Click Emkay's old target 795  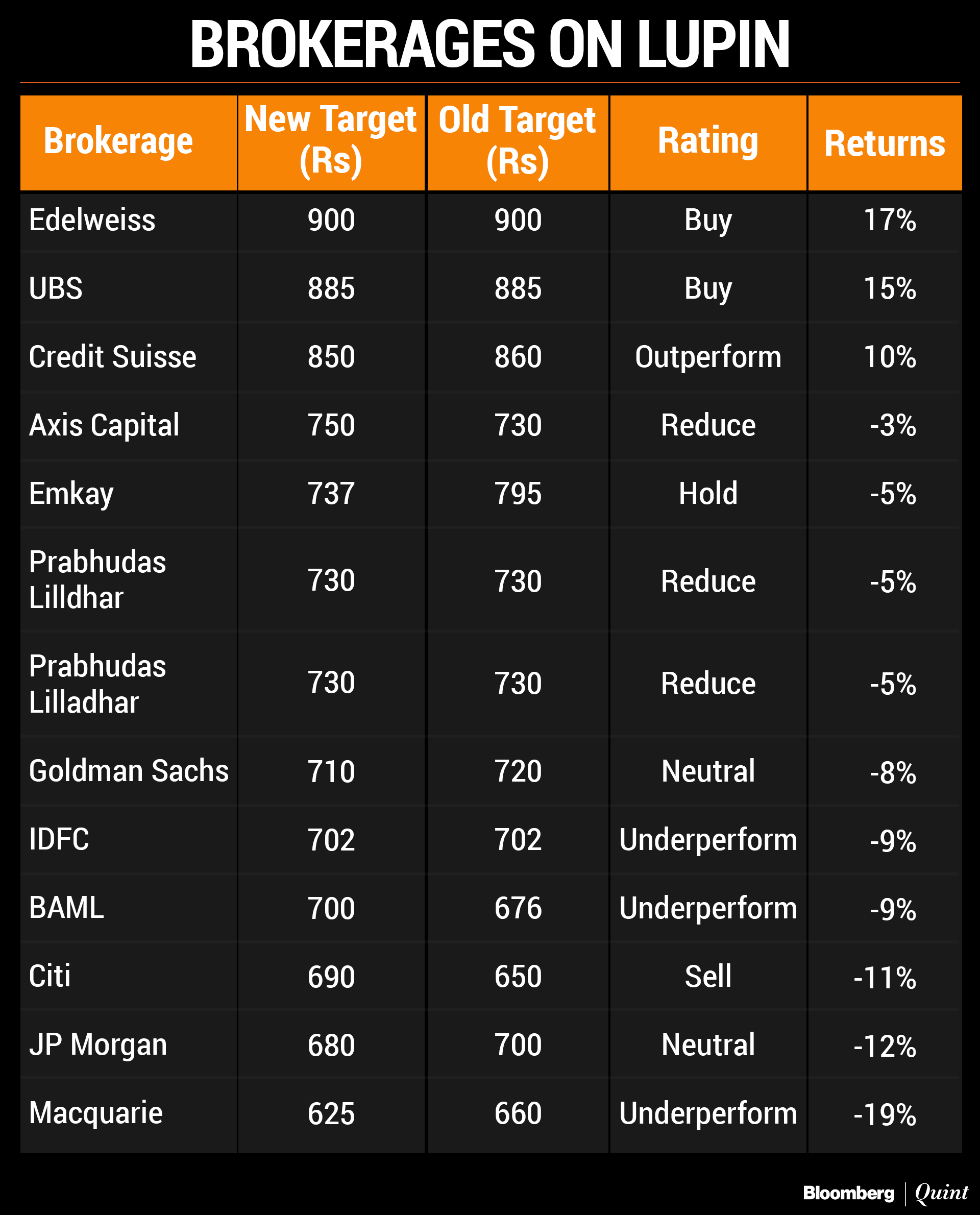pyautogui.click(x=518, y=494)
